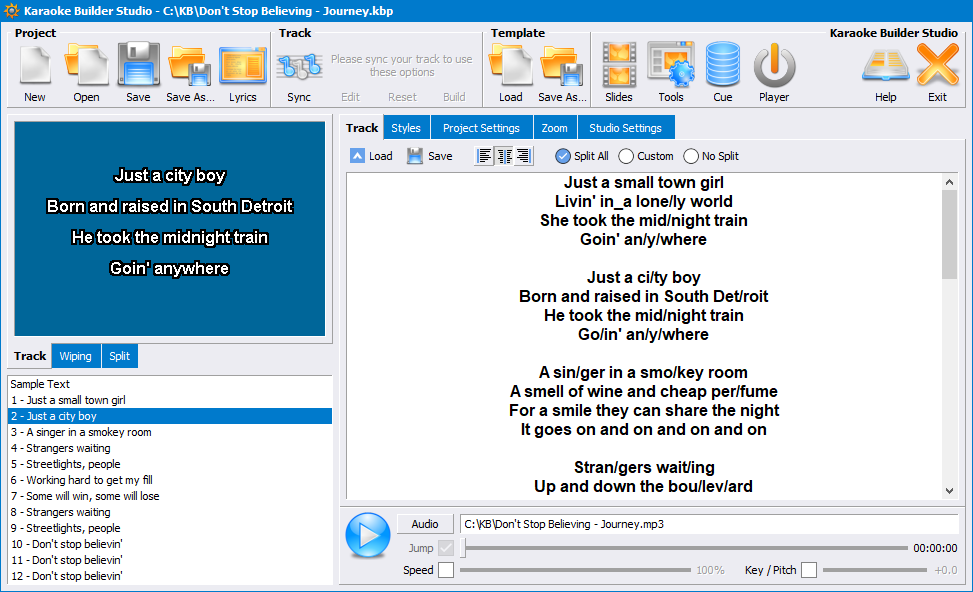Screen dimensions: 973x592
Task: Click lyric line 'Born and raised in South Det/roit'
Action: coord(643,297)
